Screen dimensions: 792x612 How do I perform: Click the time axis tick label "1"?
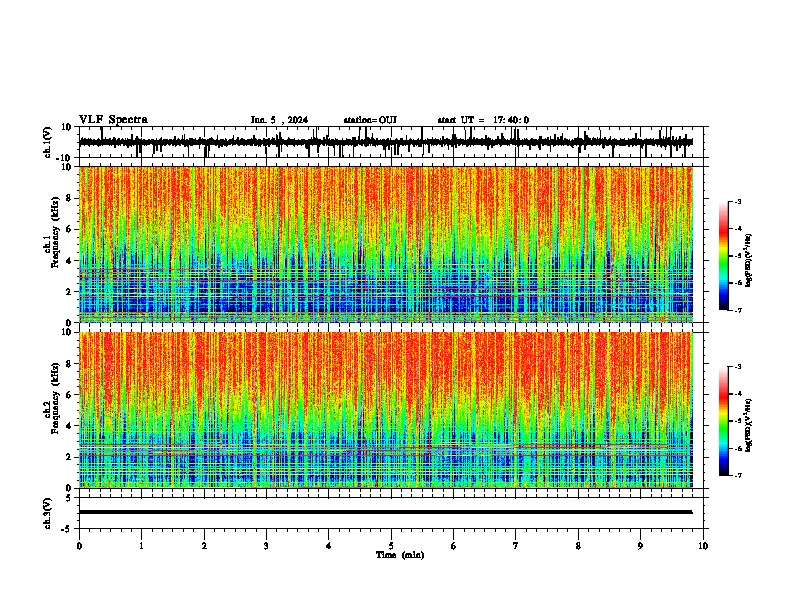click(141, 546)
